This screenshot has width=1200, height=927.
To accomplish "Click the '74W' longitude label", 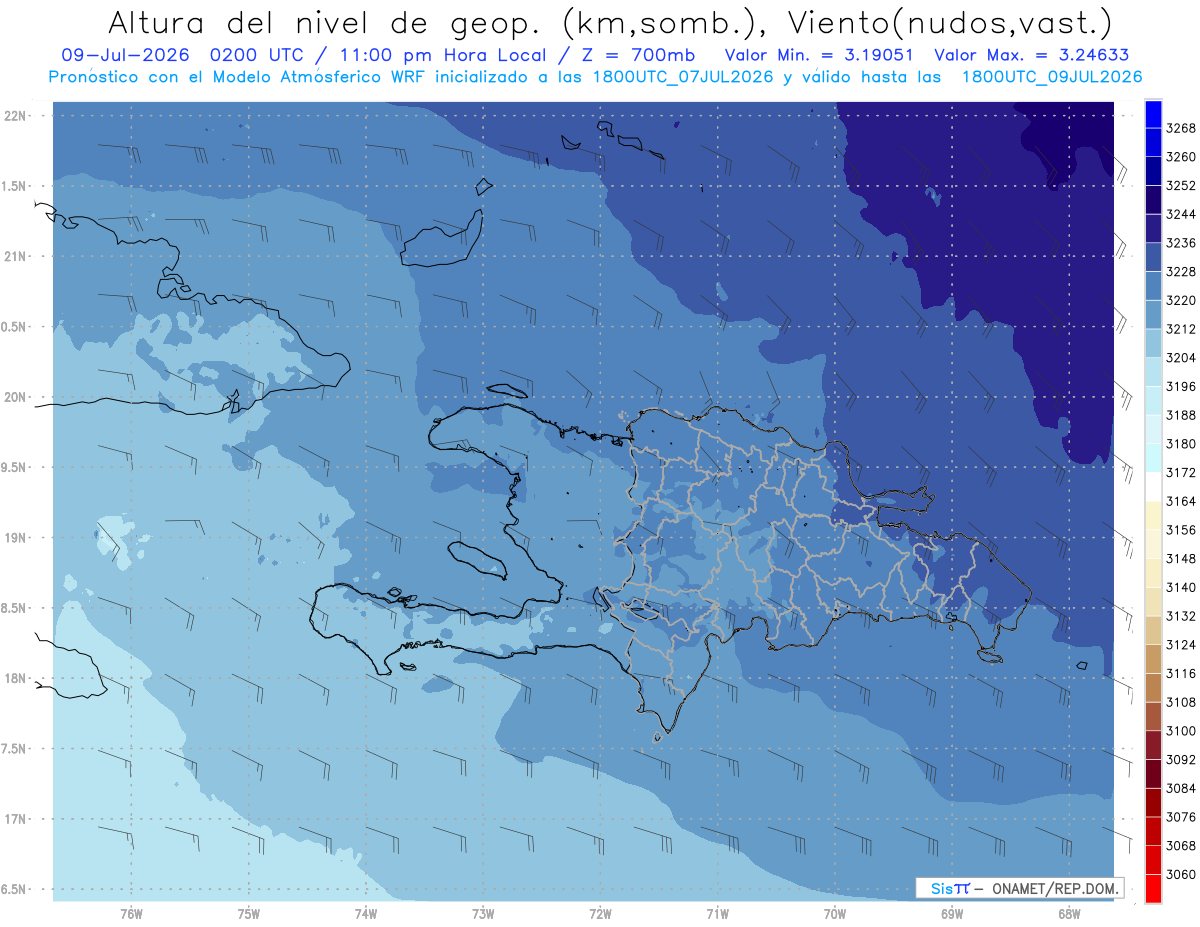I will tap(366, 914).
